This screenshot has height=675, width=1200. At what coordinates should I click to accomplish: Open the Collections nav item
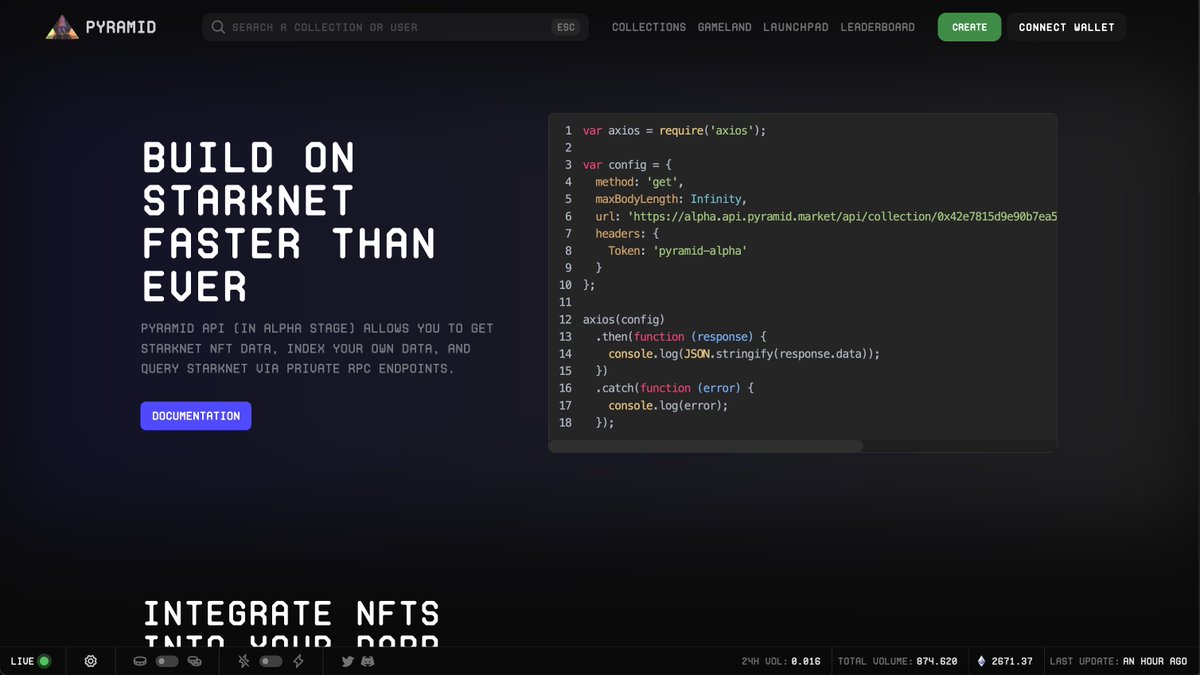[x=649, y=27]
